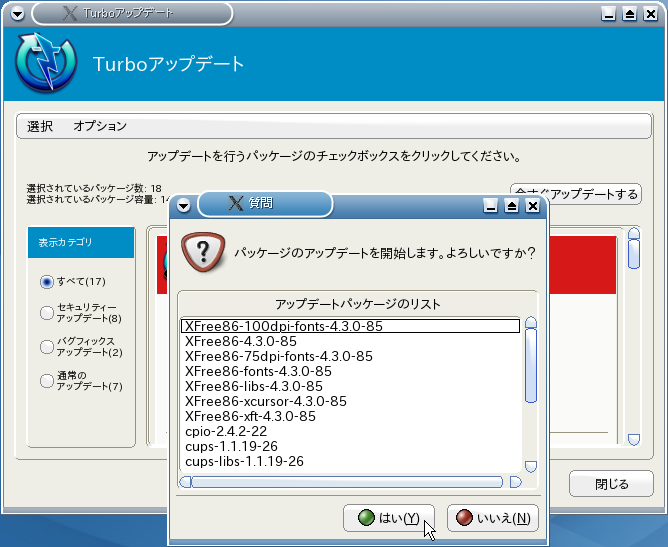
Task: Click the horizontal scrollbar left arrow
Action: coord(185,482)
